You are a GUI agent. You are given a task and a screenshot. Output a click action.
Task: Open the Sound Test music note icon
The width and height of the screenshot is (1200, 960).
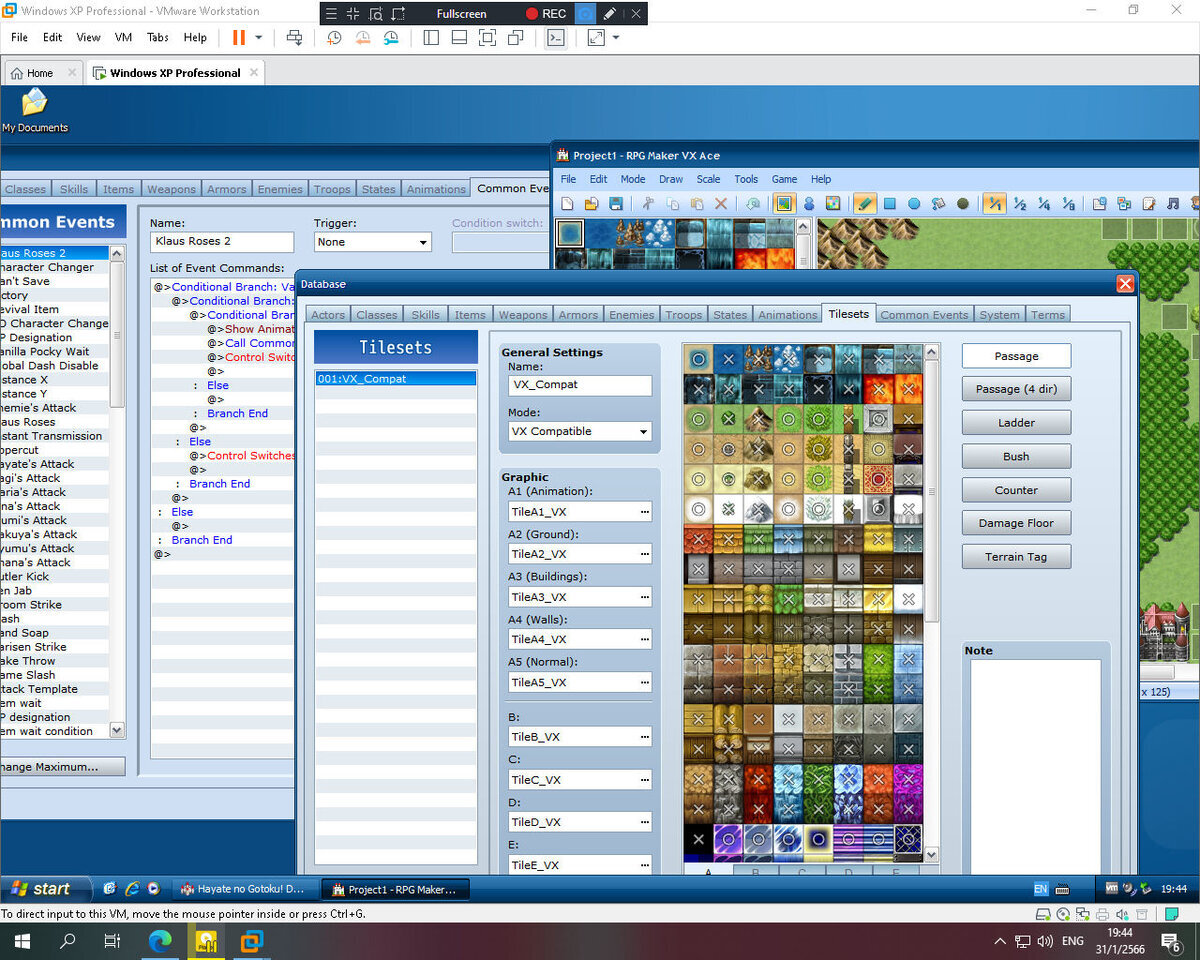coord(1172,203)
